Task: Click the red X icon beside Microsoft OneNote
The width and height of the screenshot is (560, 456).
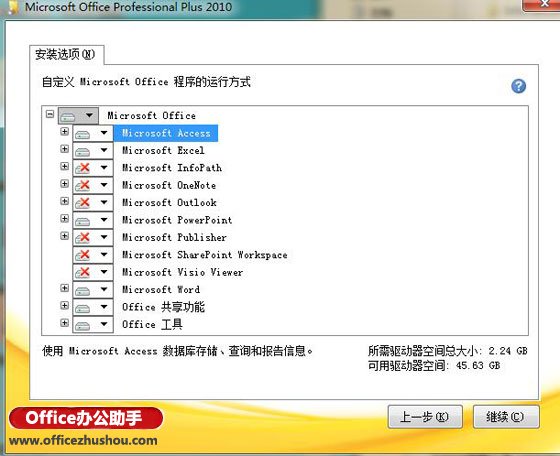Action: pos(82,185)
